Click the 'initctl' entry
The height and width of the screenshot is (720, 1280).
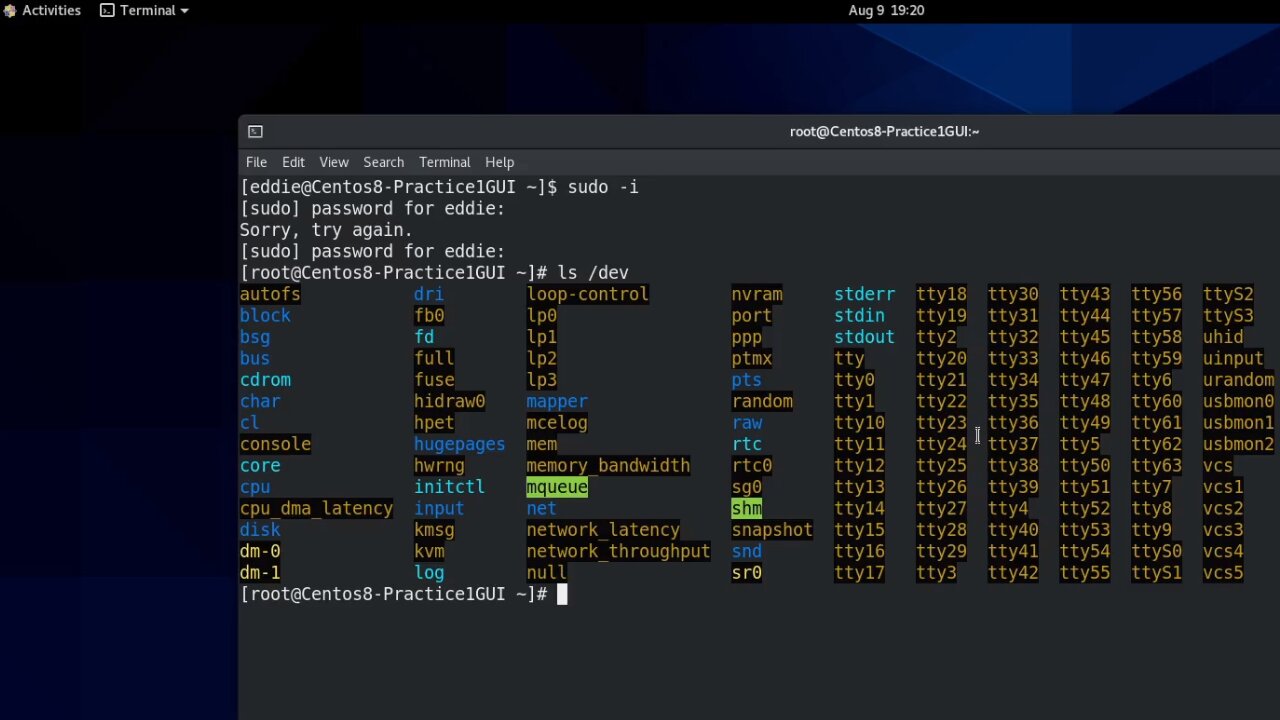coord(449,487)
